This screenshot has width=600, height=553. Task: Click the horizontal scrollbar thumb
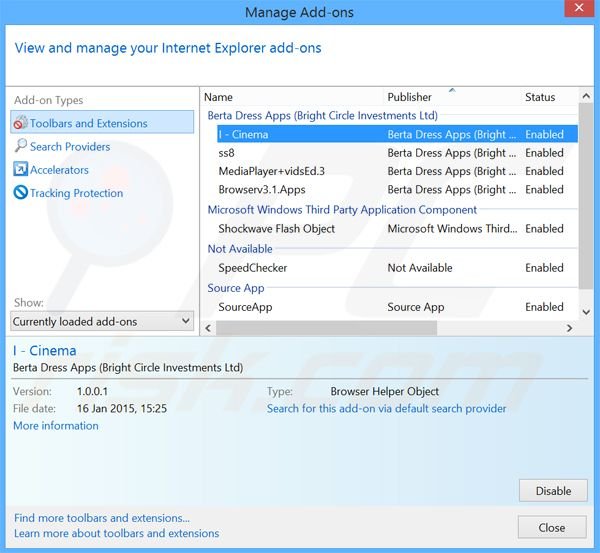pos(326,328)
